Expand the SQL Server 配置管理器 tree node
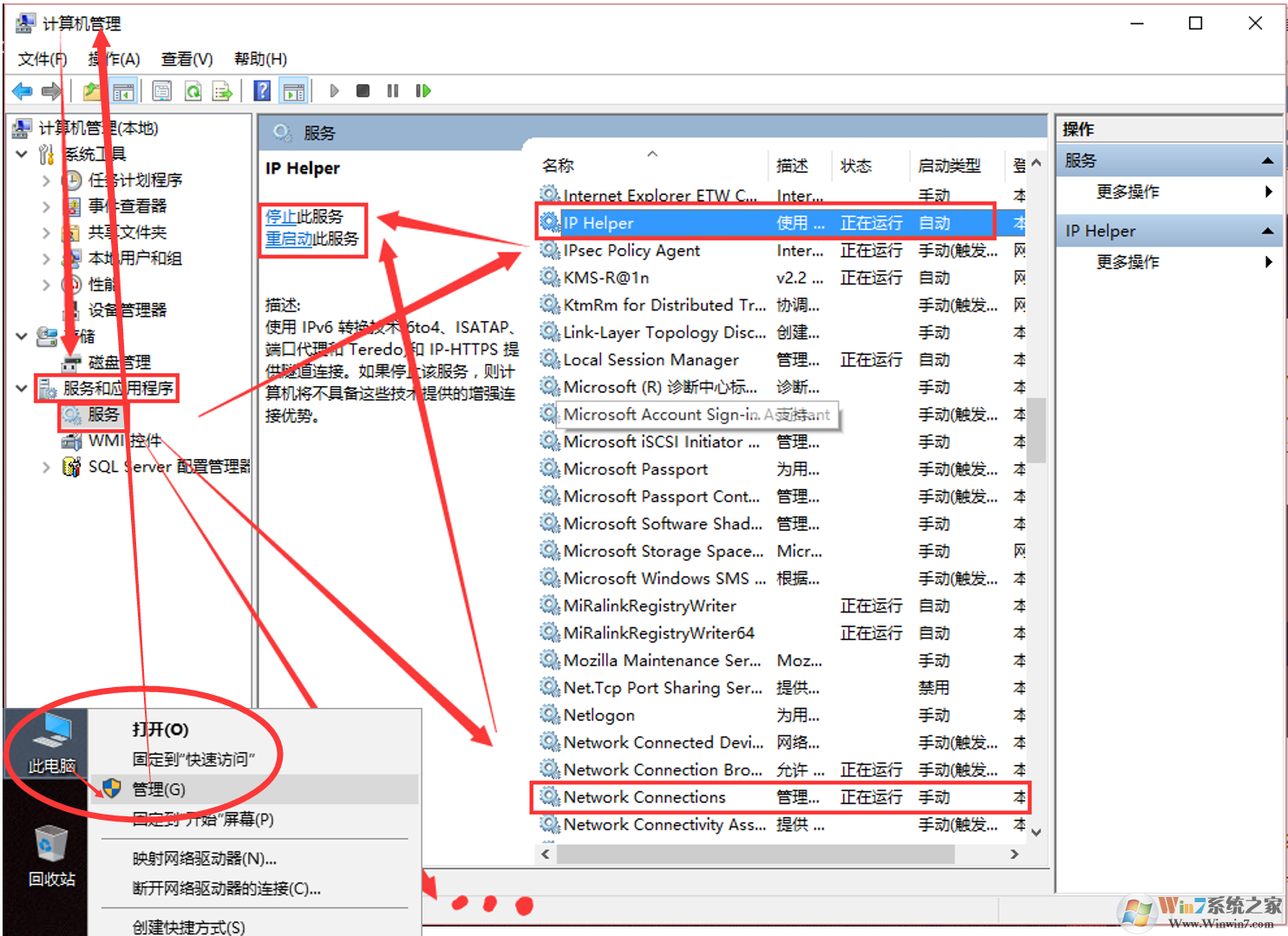The image size is (1288, 936). tap(46, 467)
